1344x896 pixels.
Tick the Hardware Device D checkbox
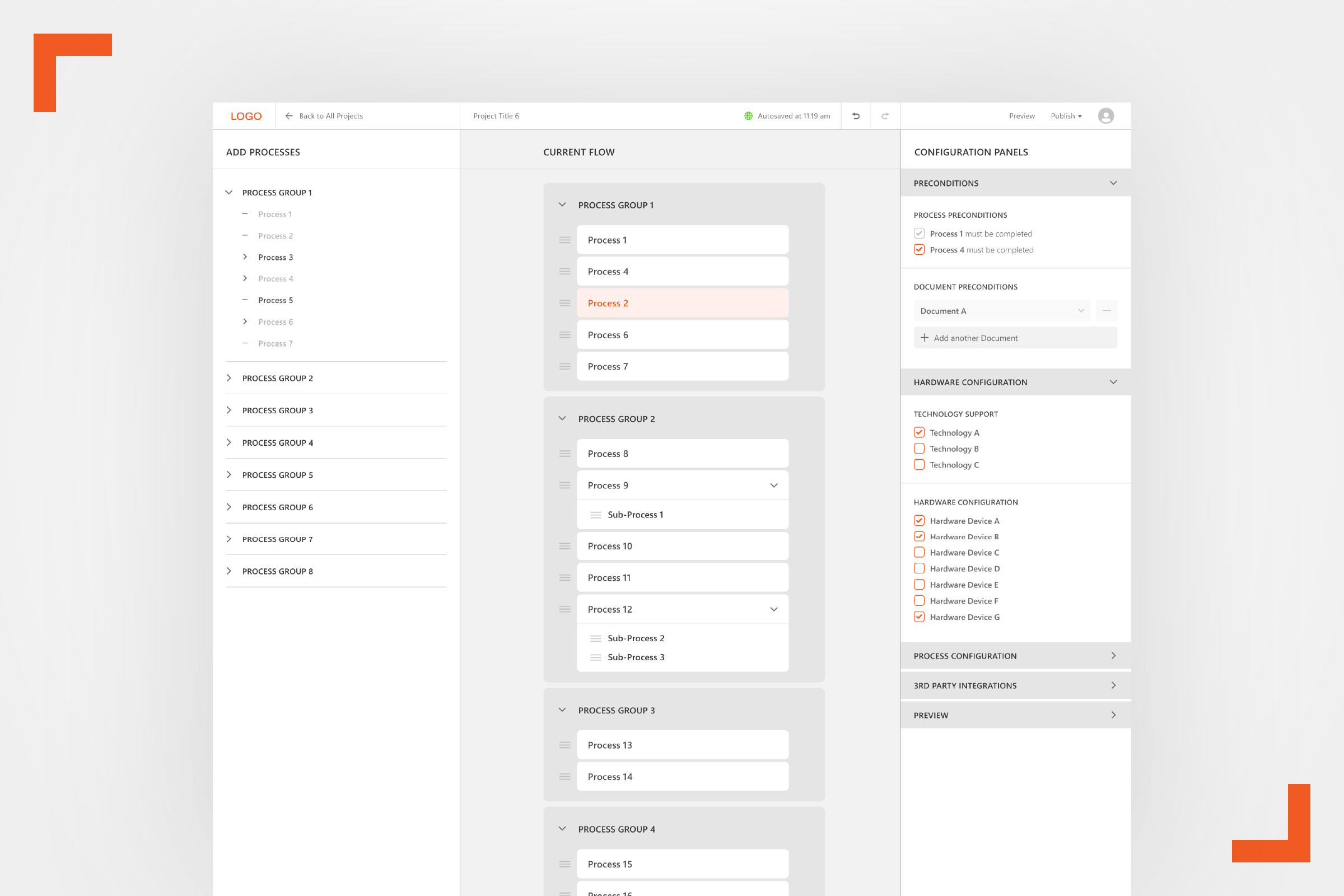[x=919, y=568]
